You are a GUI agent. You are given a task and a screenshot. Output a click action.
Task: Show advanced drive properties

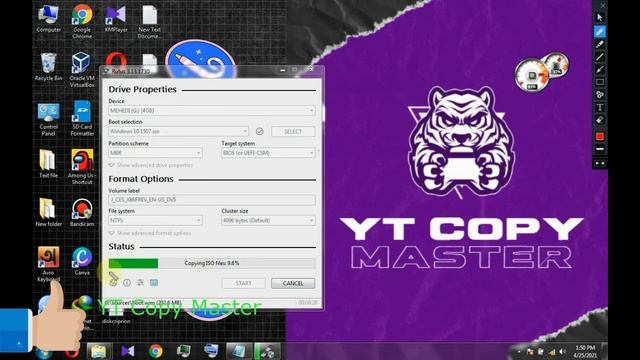(x=150, y=165)
